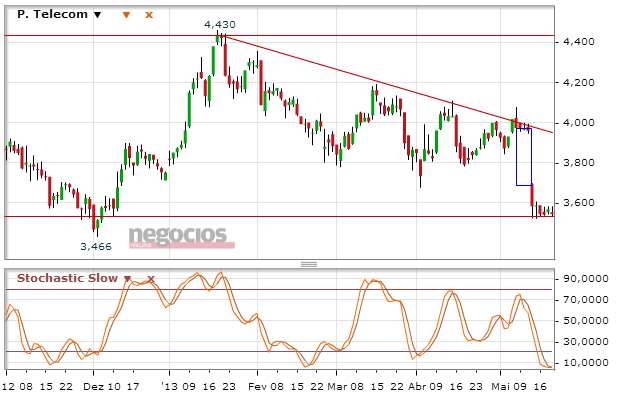Click the Mar date label on time axis
This screenshot has width=617, height=403.
[x=337, y=387]
